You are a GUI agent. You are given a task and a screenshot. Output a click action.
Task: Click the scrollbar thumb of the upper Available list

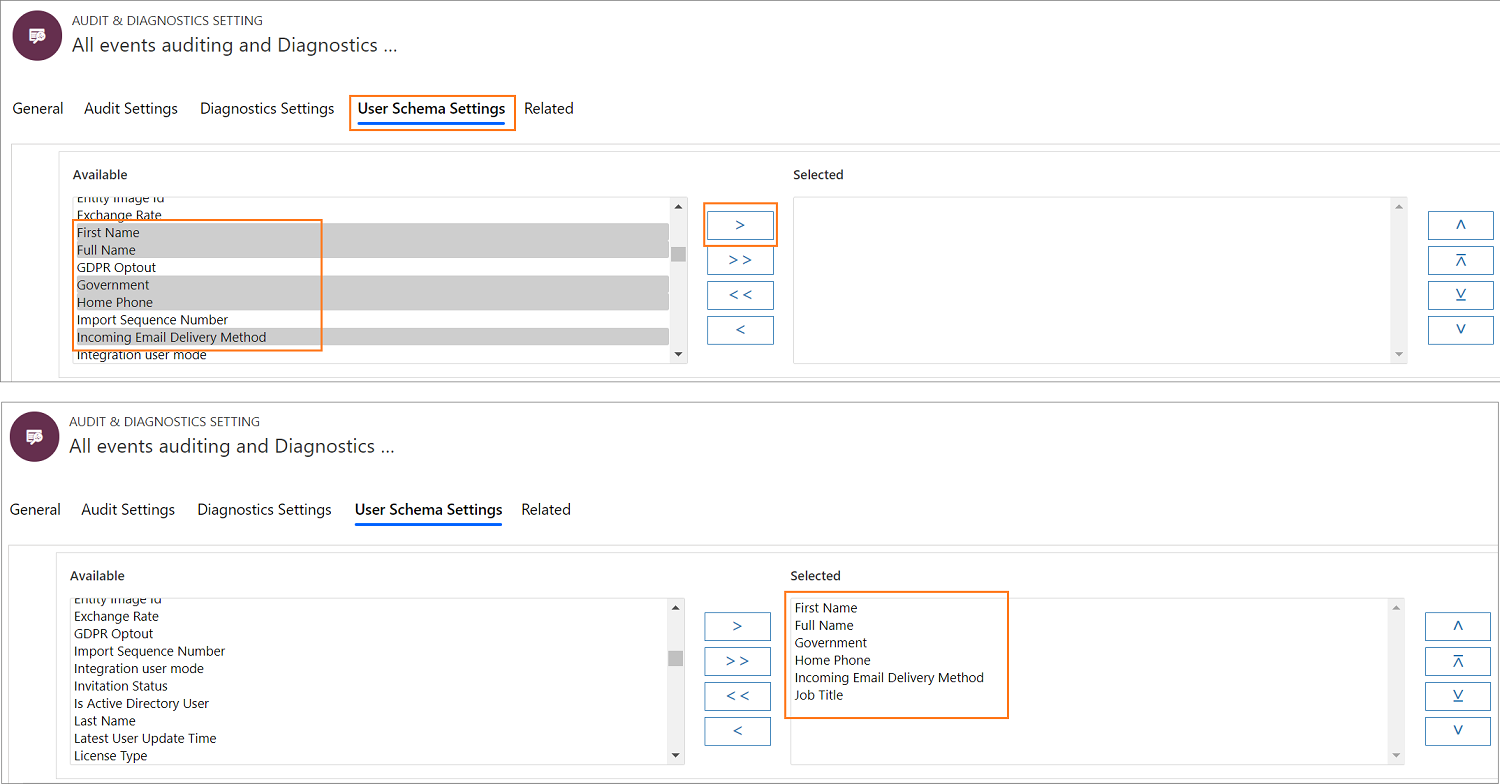pos(678,253)
